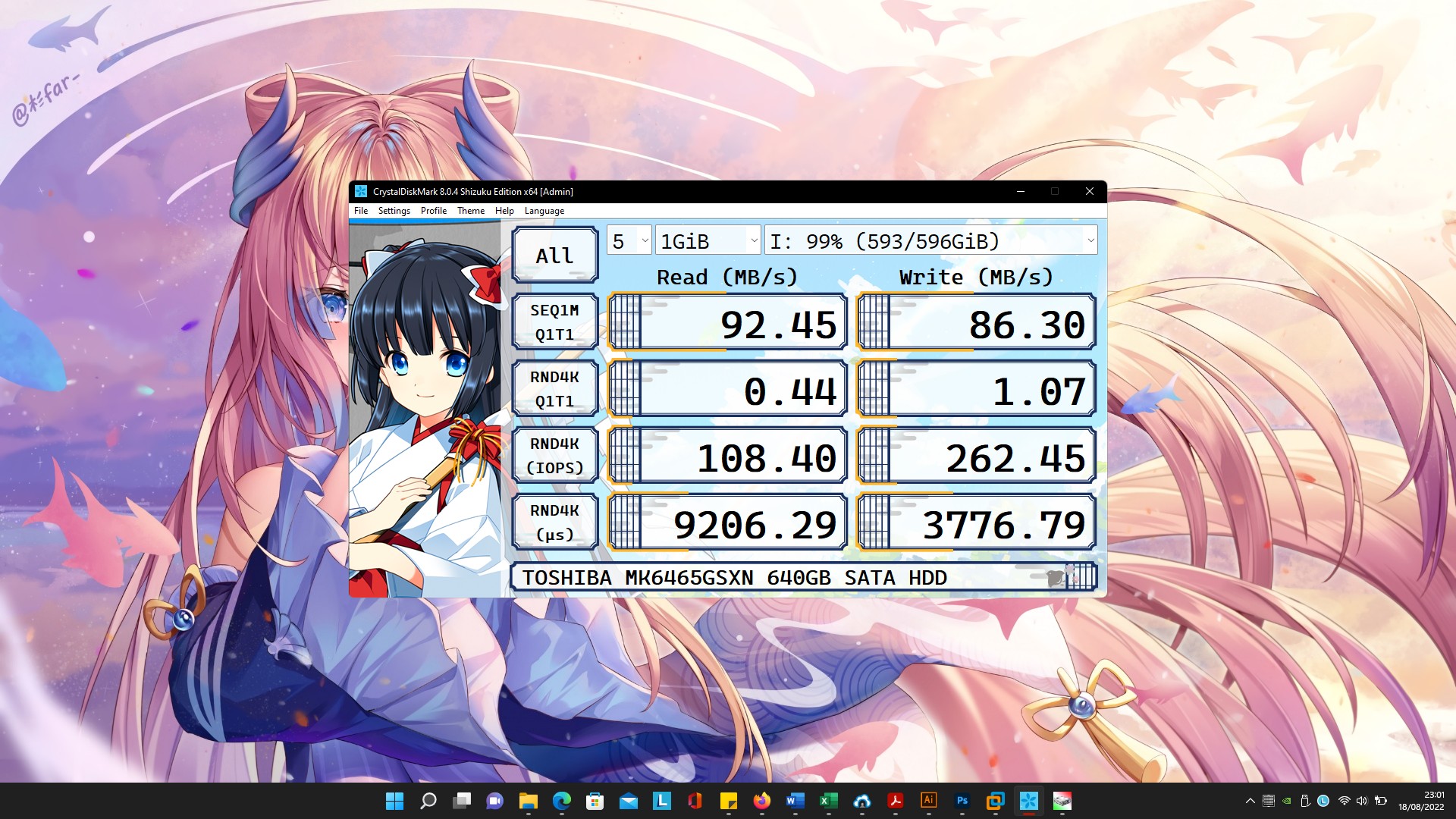The height and width of the screenshot is (819, 1456).
Task: Open the disk drive app taskbar icon
Action: click(x=1062, y=801)
